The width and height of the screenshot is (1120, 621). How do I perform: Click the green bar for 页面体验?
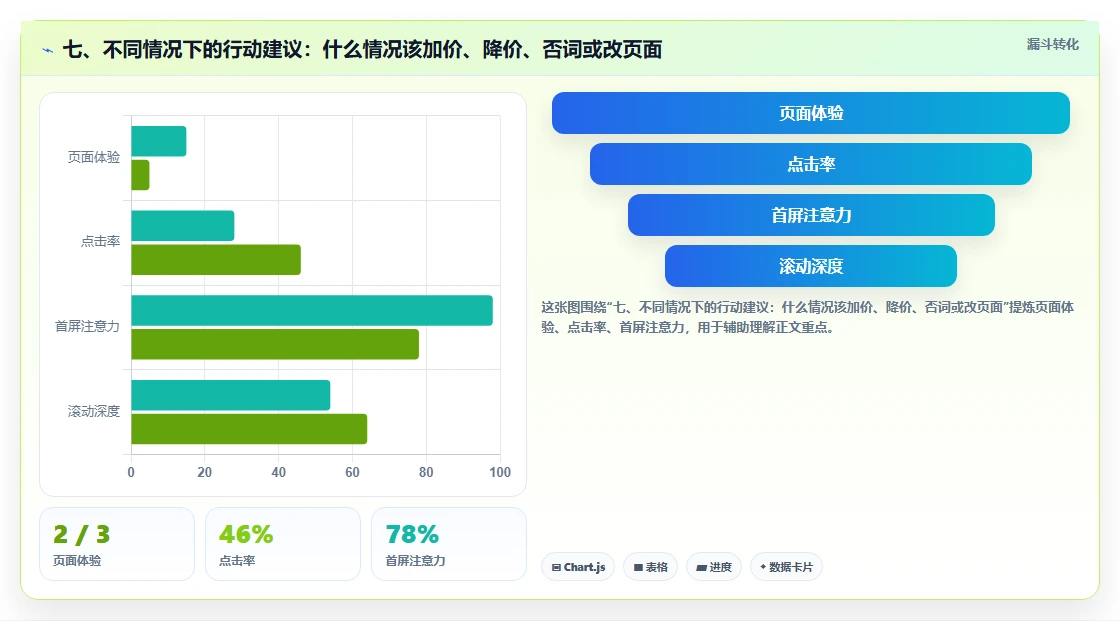click(140, 175)
